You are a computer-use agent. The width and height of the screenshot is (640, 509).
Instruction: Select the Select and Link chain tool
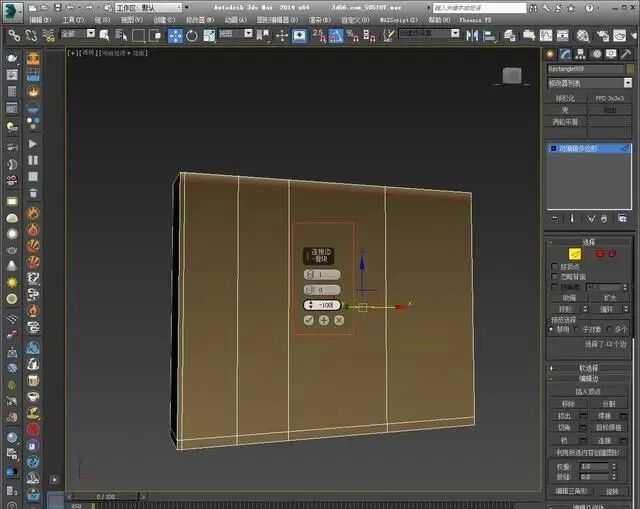[14, 36]
